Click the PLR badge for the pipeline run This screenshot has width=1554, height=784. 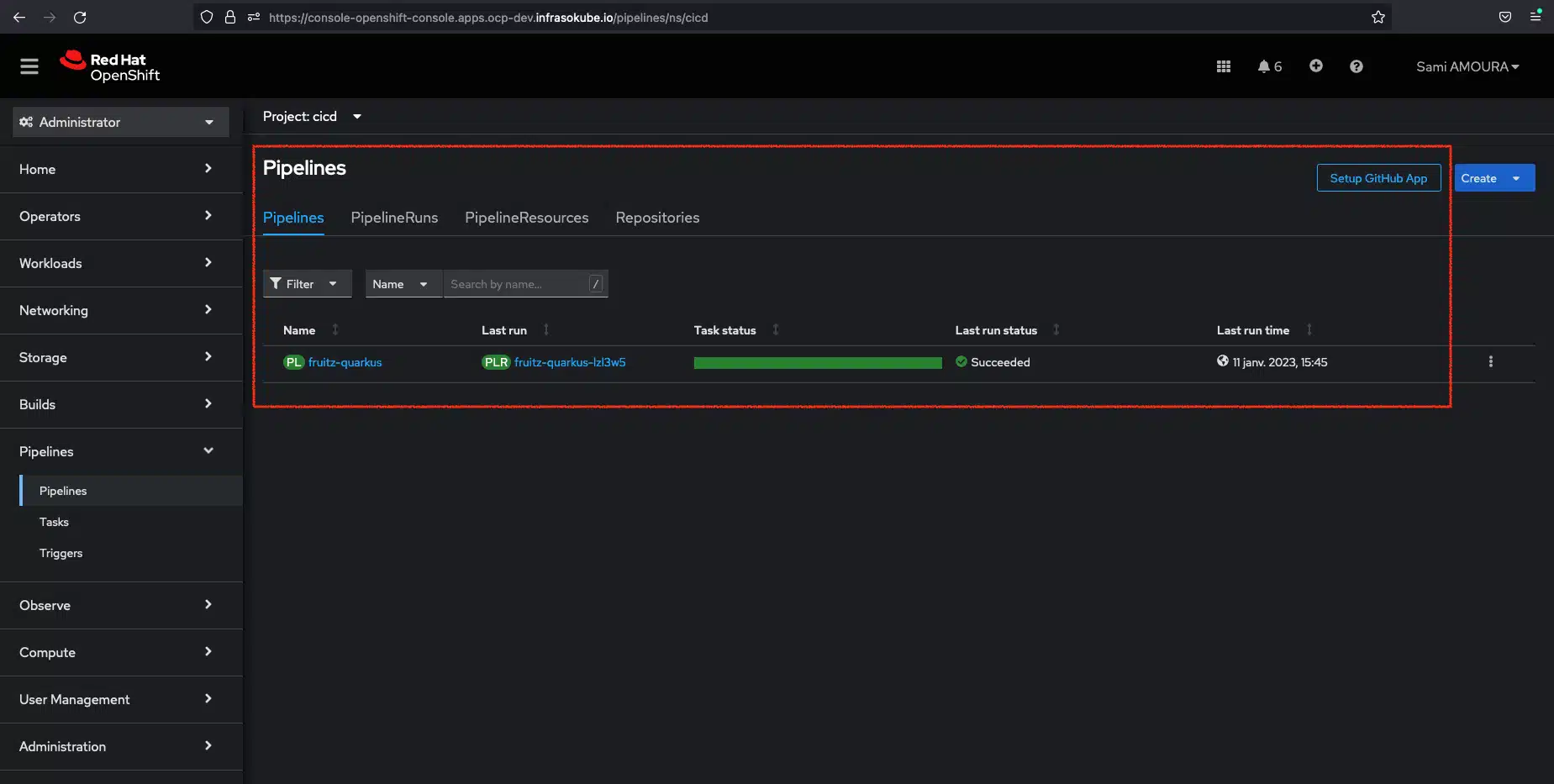[496, 362]
